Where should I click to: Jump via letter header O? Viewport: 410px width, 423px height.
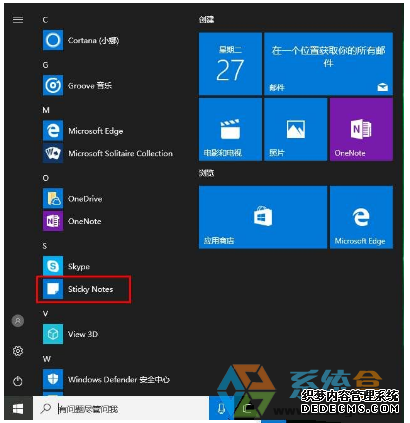coord(46,178)
